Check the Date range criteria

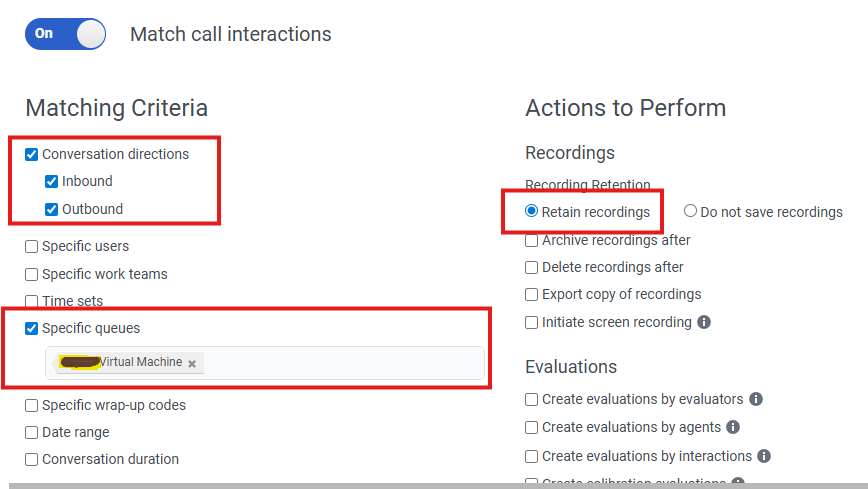(x=32, y=432)
